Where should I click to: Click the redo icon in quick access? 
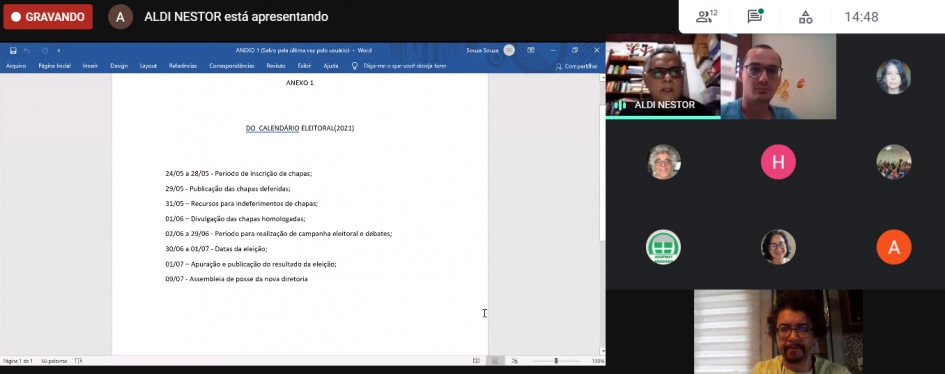[45, 51]
